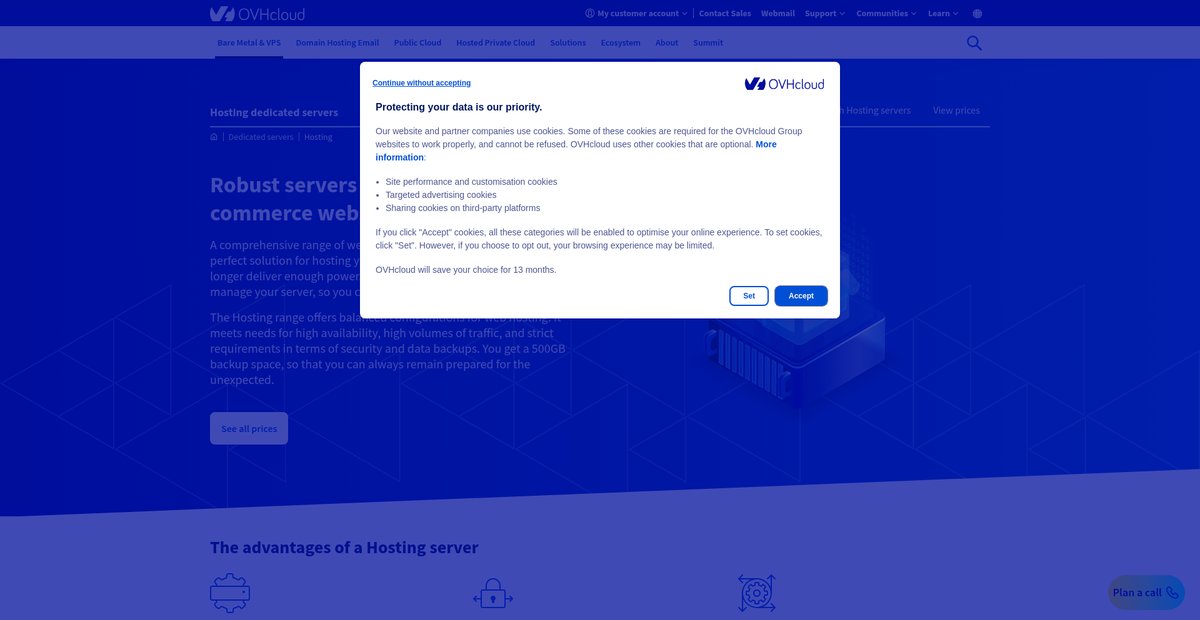The image size is (1200, 620).
Task: Click See all prices button
Action: coord(249,429)
